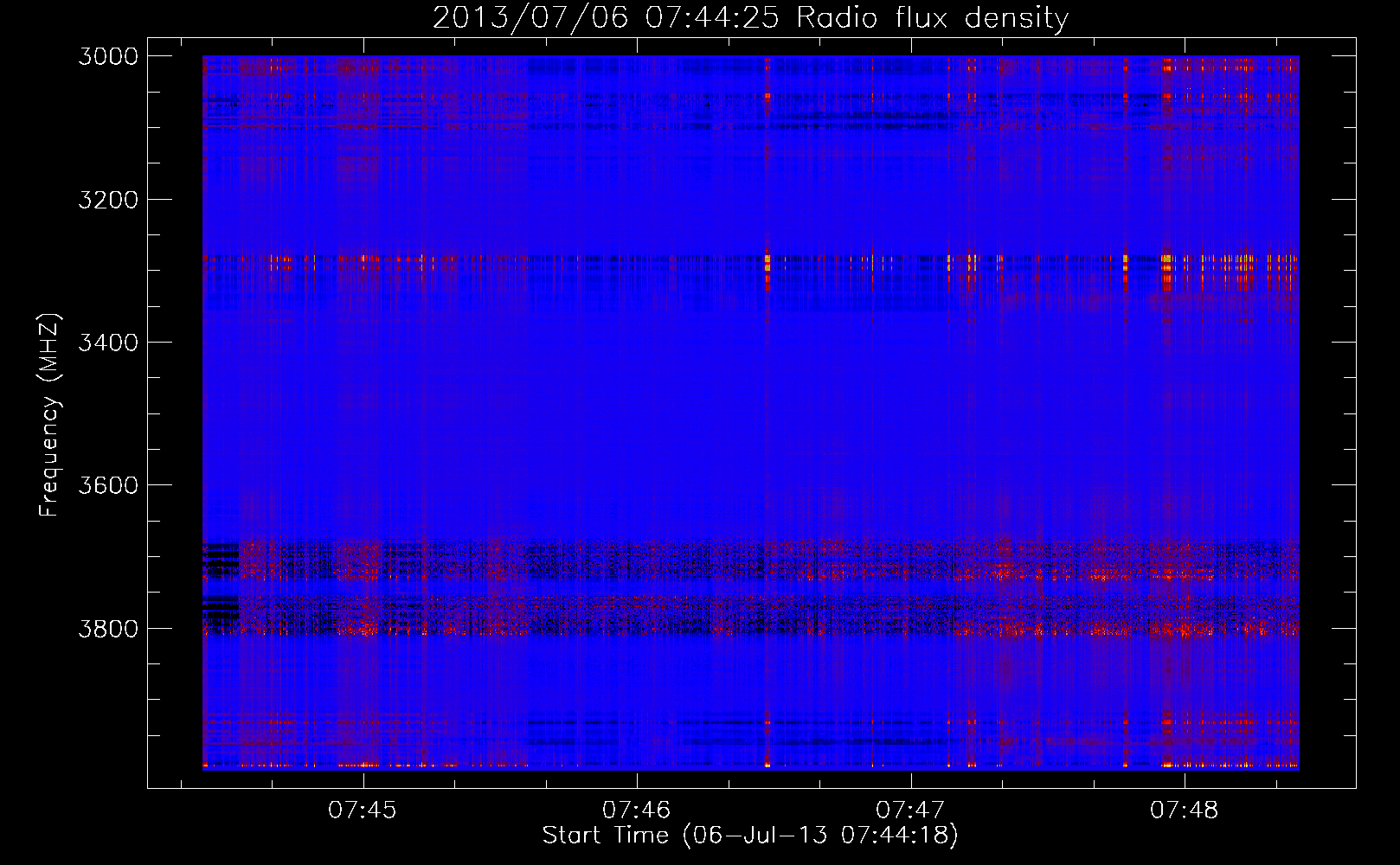This screenshot has width=1400, height=865.
Task: Click the plot title "2013/07/06 07:44:25 Radio flux density"
Action: [750, 17]
